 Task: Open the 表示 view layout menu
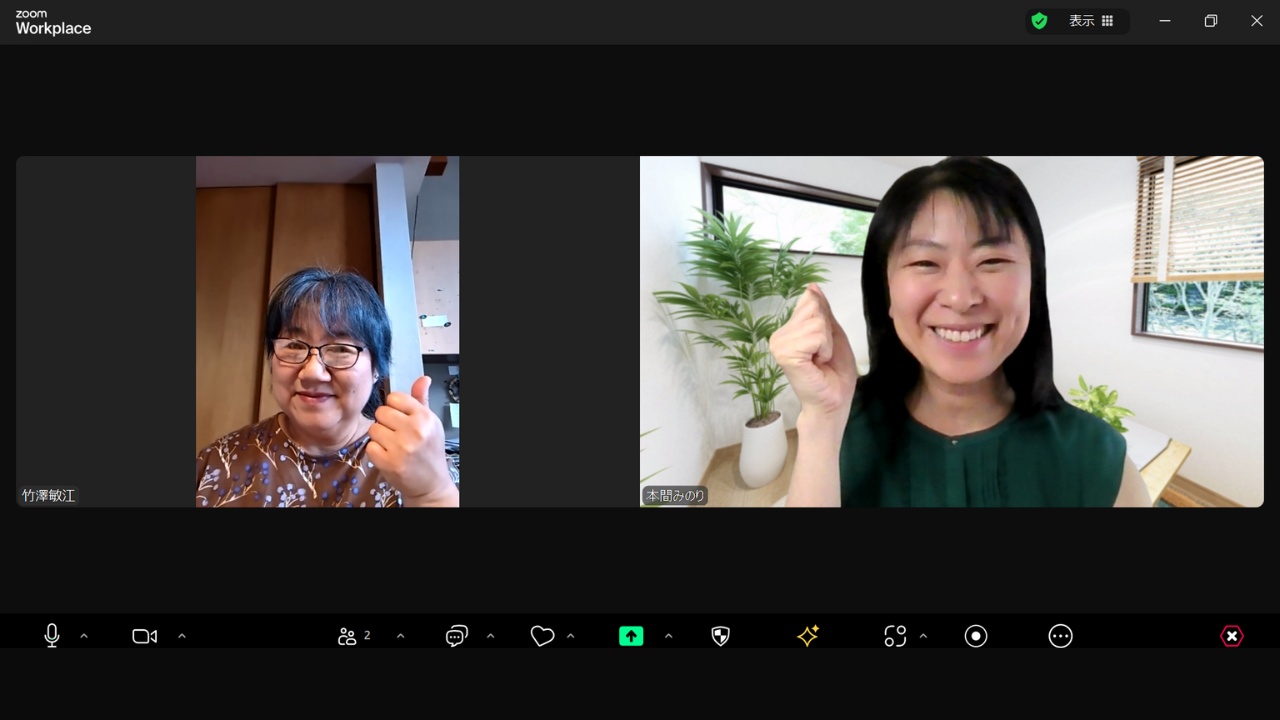1091,21
